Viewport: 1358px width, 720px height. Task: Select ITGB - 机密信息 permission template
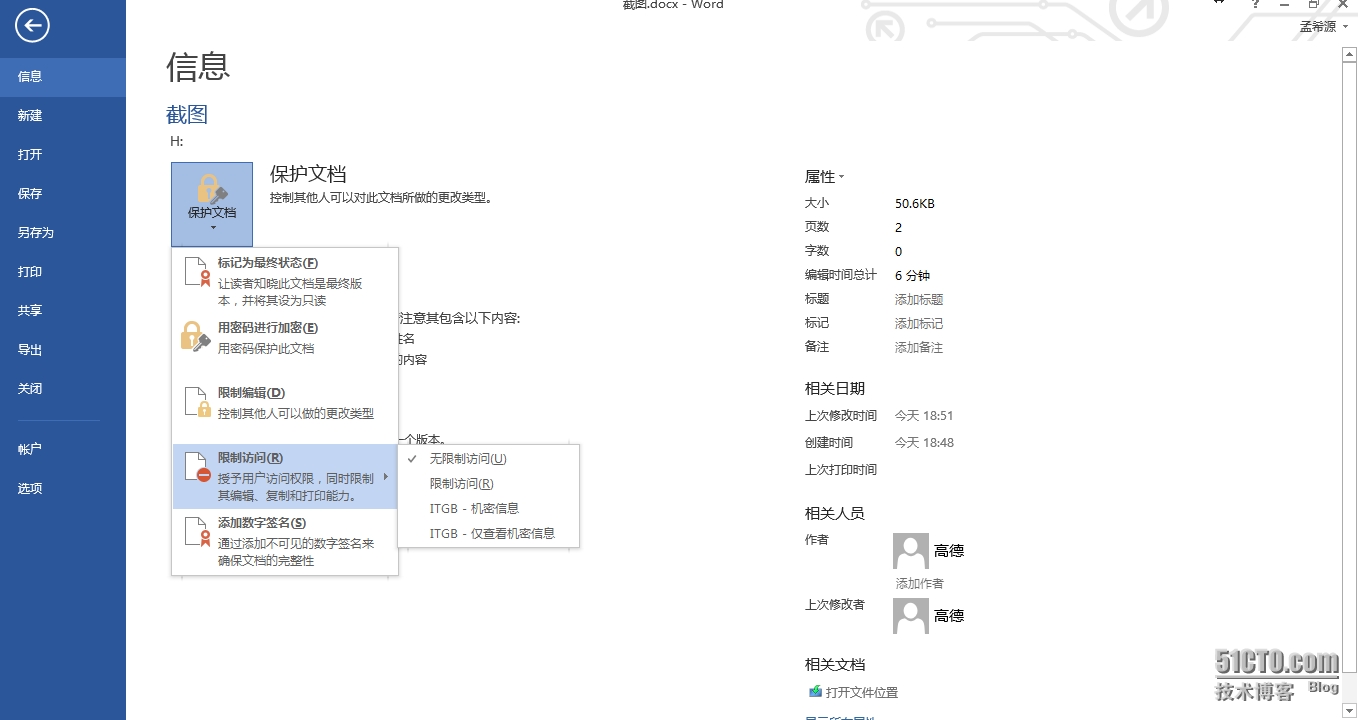[x=474, y=508]
